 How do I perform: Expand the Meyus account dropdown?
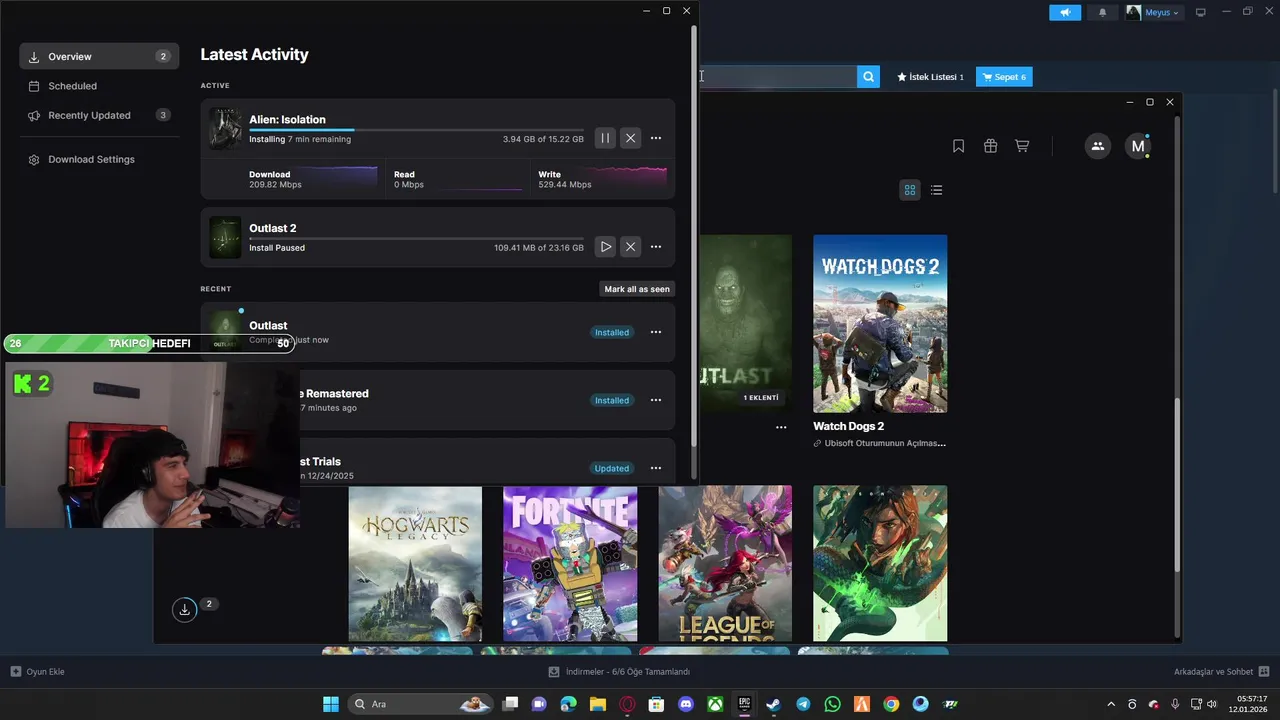(1153, 12)
